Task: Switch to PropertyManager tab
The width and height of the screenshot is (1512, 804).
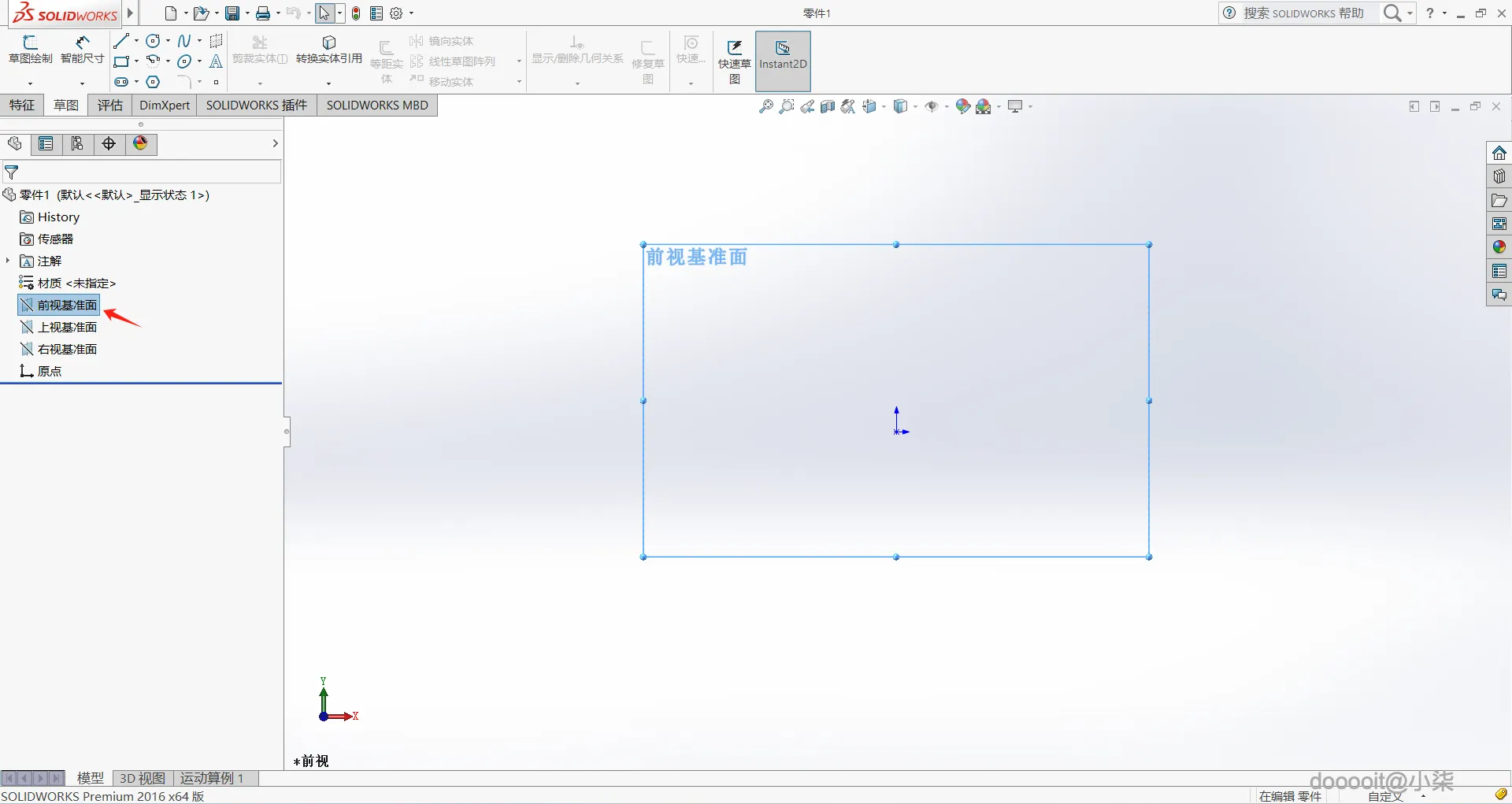Action: pos(46,143)
